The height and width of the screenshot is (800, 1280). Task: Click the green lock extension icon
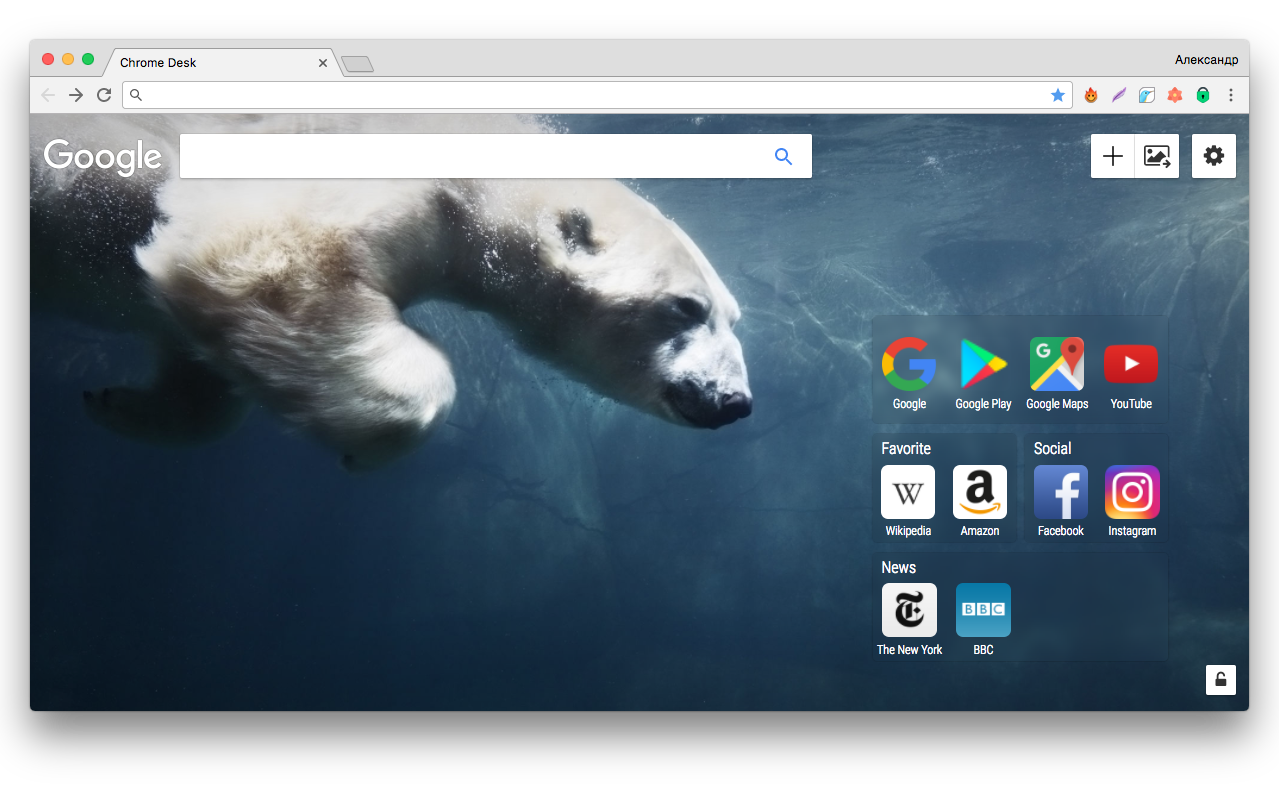(x=1203, y=95)
